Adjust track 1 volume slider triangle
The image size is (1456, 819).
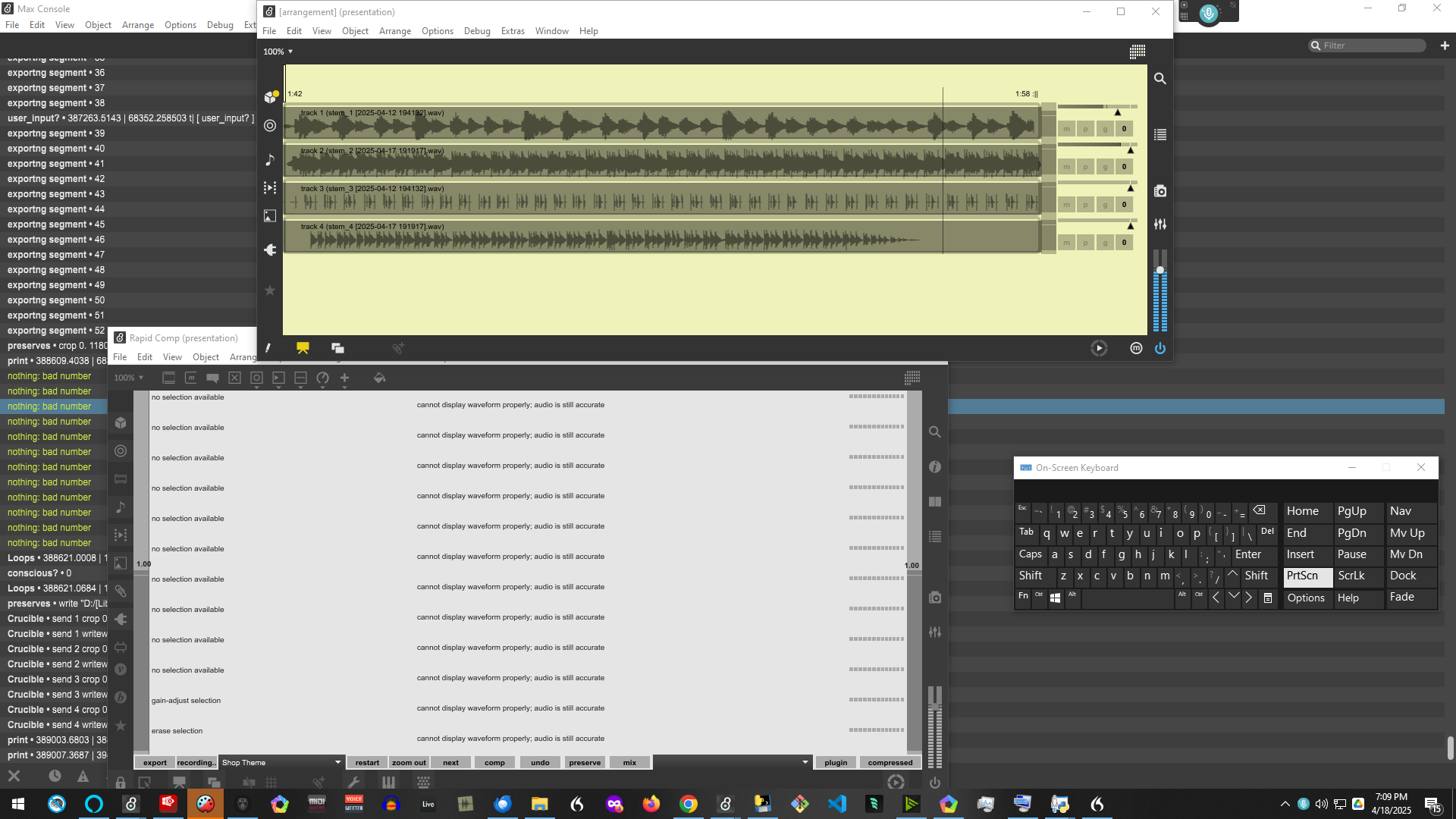1117,112
